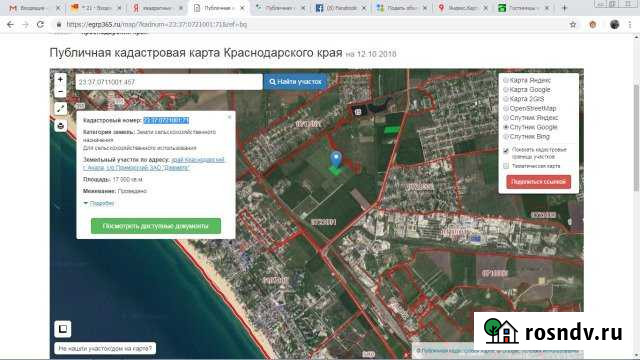Image resolution: width=640 pixels, height=360 pixels.
Task: Close the Gmail tab
Action: tap(58, 8)
